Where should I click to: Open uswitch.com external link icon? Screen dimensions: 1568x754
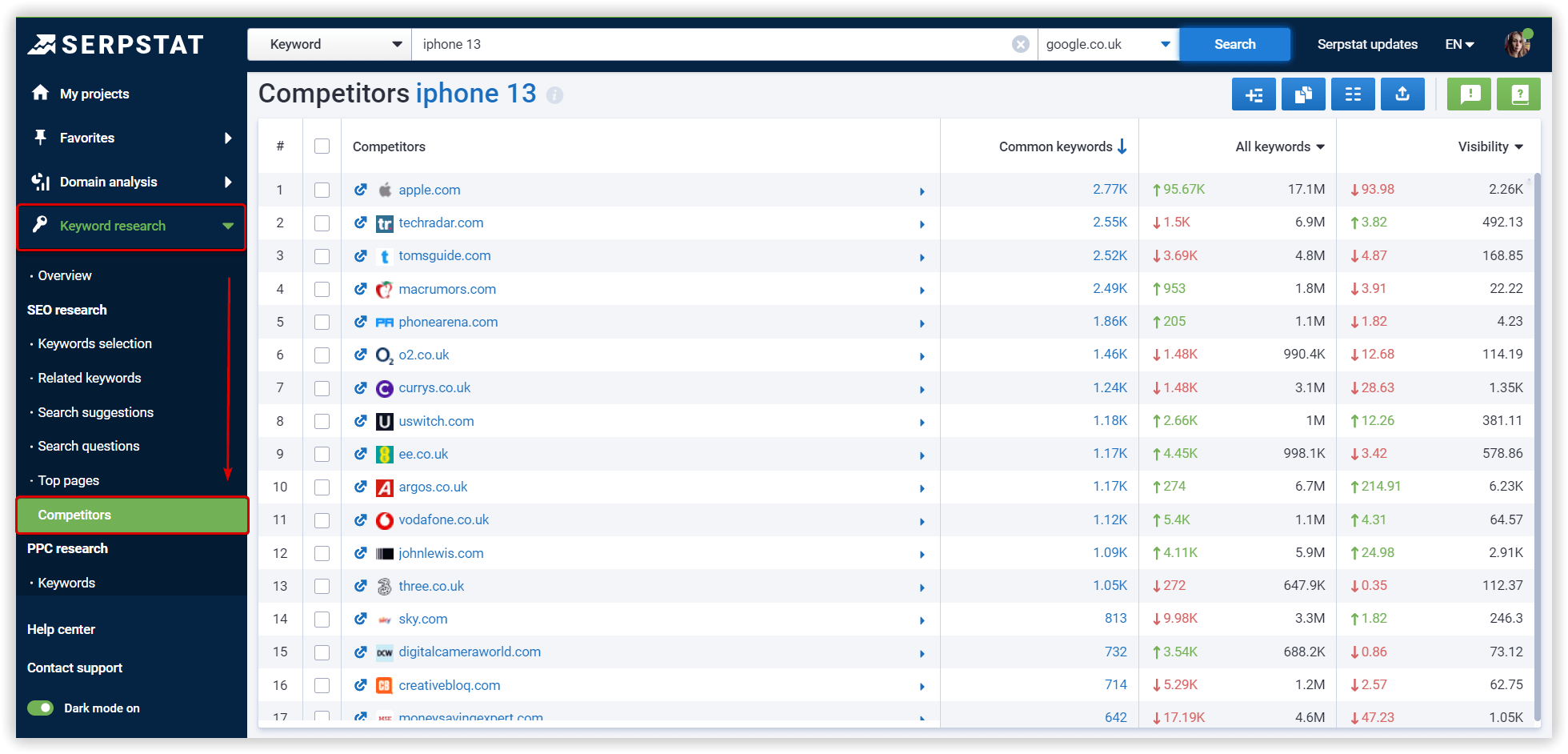361,421
